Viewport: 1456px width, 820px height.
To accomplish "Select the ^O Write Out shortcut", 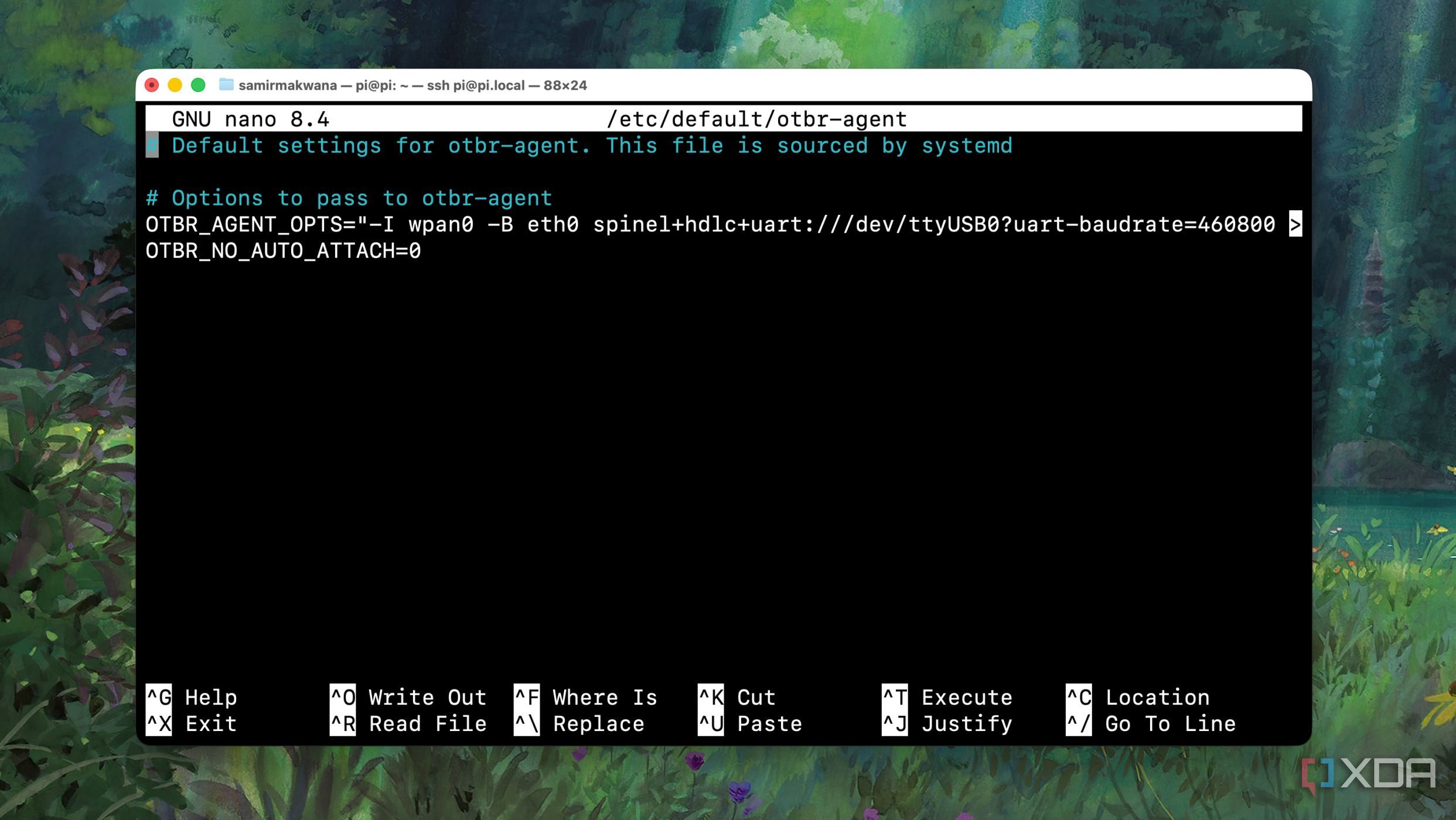I will coord(408,697).
